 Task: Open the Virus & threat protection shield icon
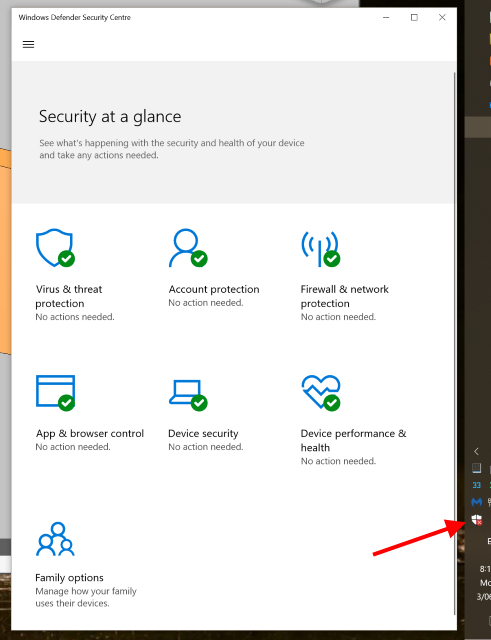55,248
